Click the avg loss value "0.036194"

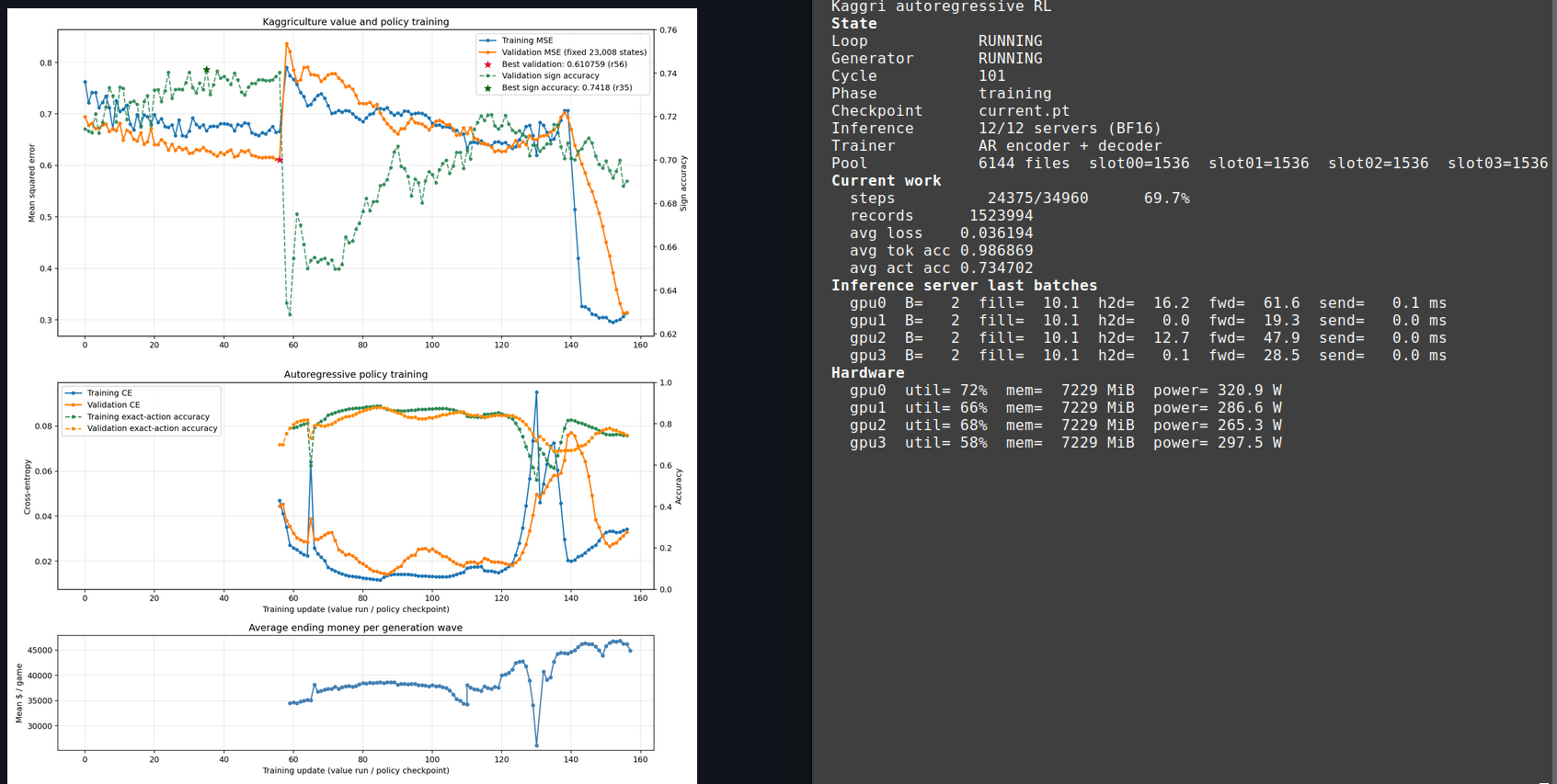click(x=996, y=233)
